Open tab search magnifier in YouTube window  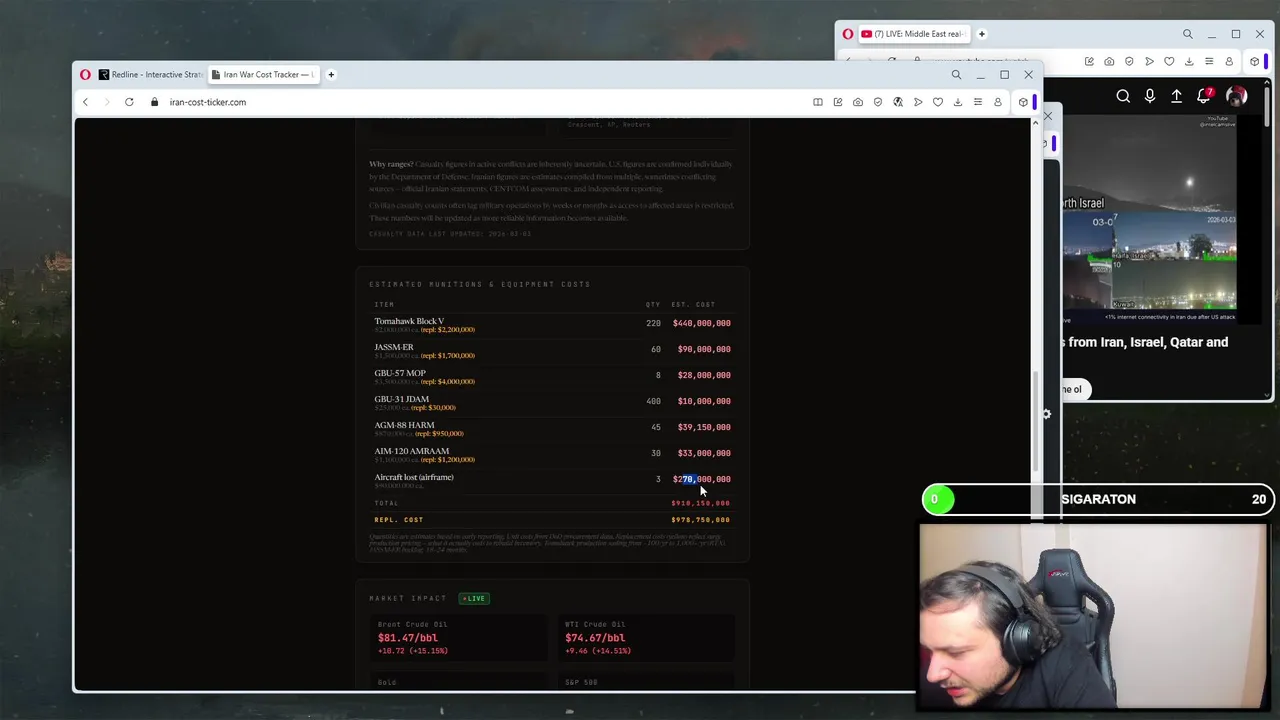click(x=1188, y=34)
